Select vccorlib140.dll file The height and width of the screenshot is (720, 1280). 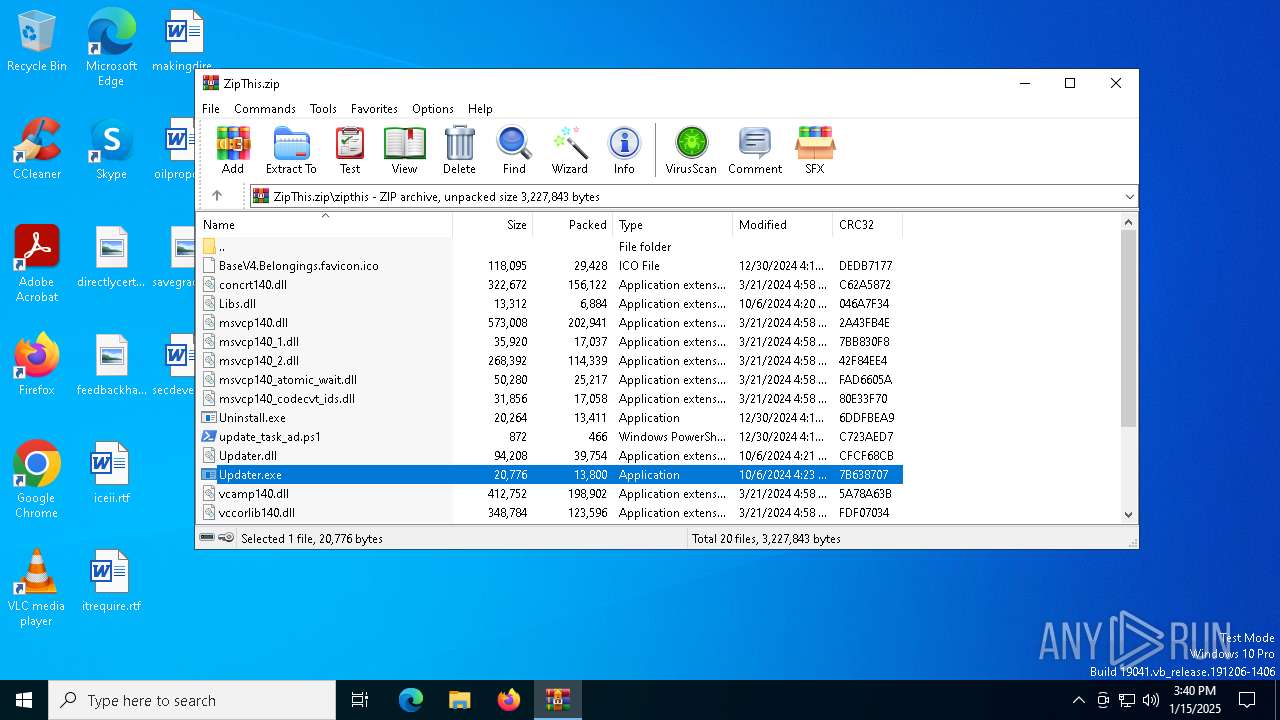tap(550, 513)
